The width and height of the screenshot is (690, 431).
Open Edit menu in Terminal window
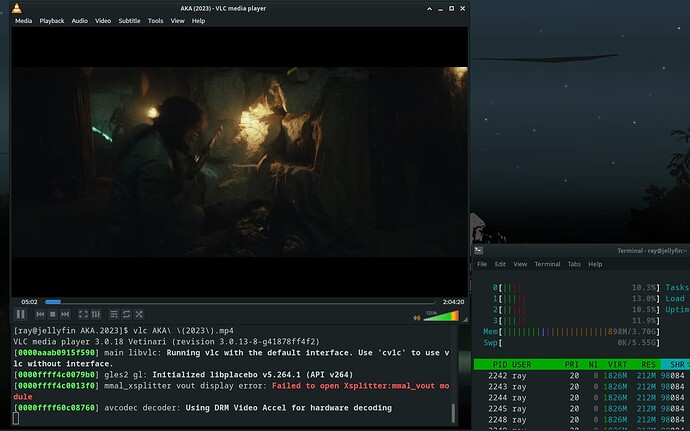(500, 264)
